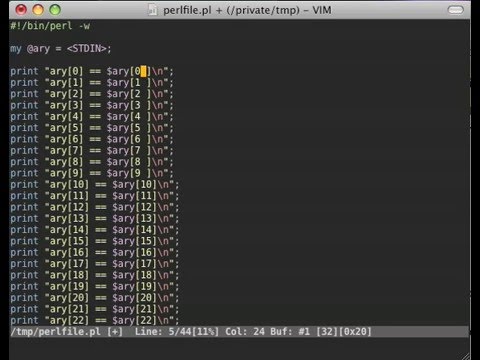
Task: Click the print ary[14] line
Action: click(95, 230)
